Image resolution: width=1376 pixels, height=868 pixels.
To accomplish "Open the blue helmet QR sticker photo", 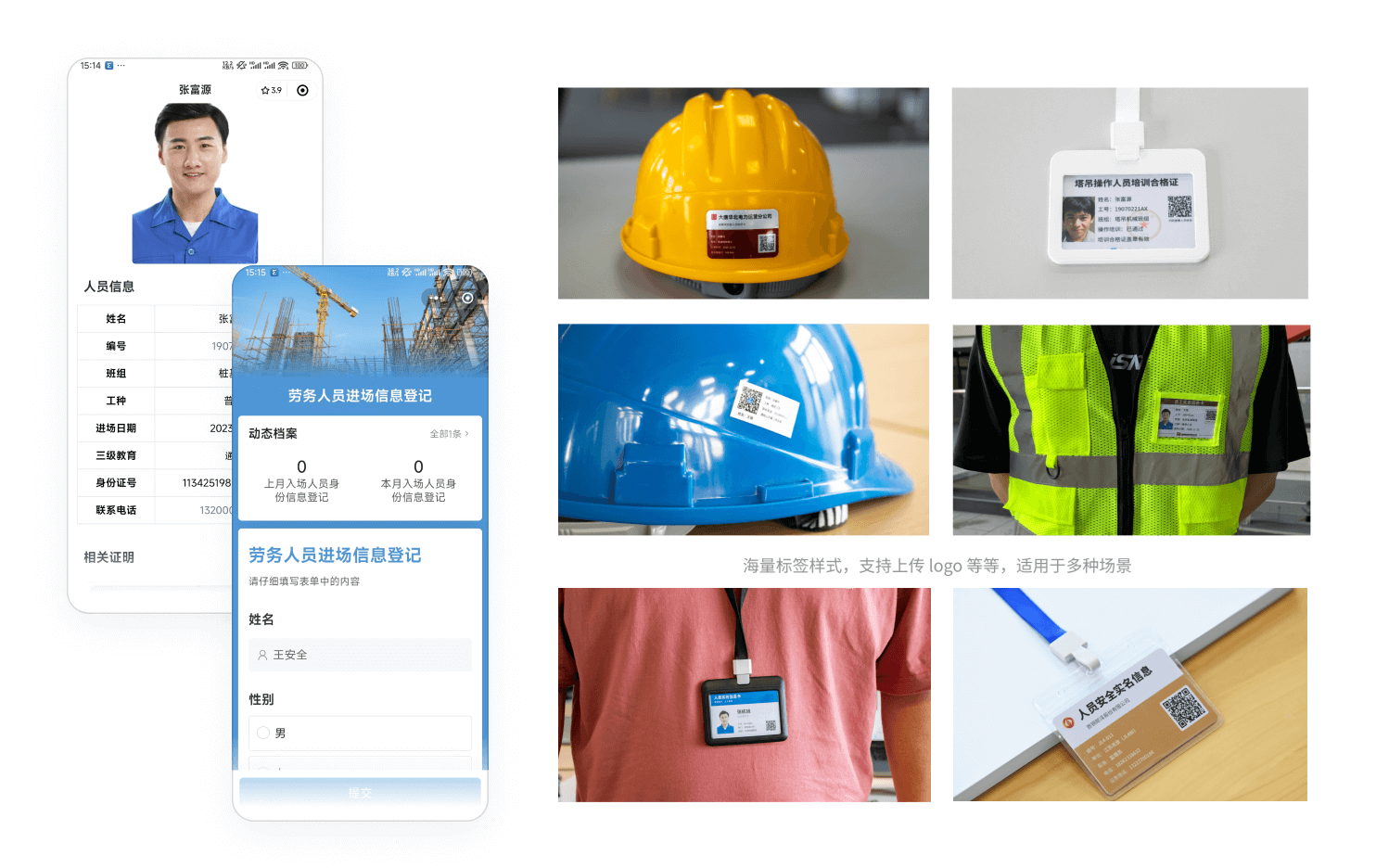I will (744, 429).
